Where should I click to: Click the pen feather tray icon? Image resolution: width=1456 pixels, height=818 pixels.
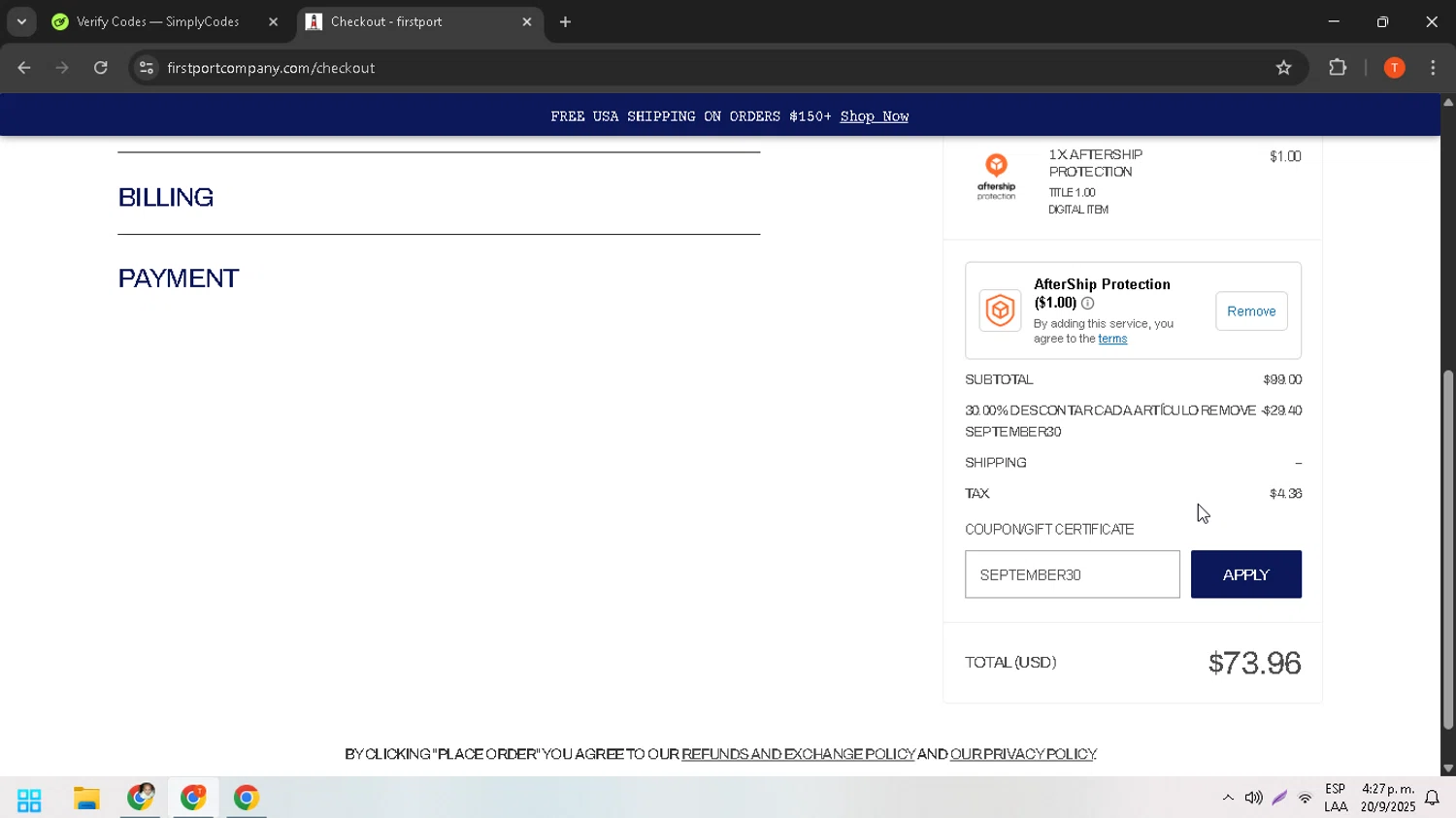[1279, 799]
